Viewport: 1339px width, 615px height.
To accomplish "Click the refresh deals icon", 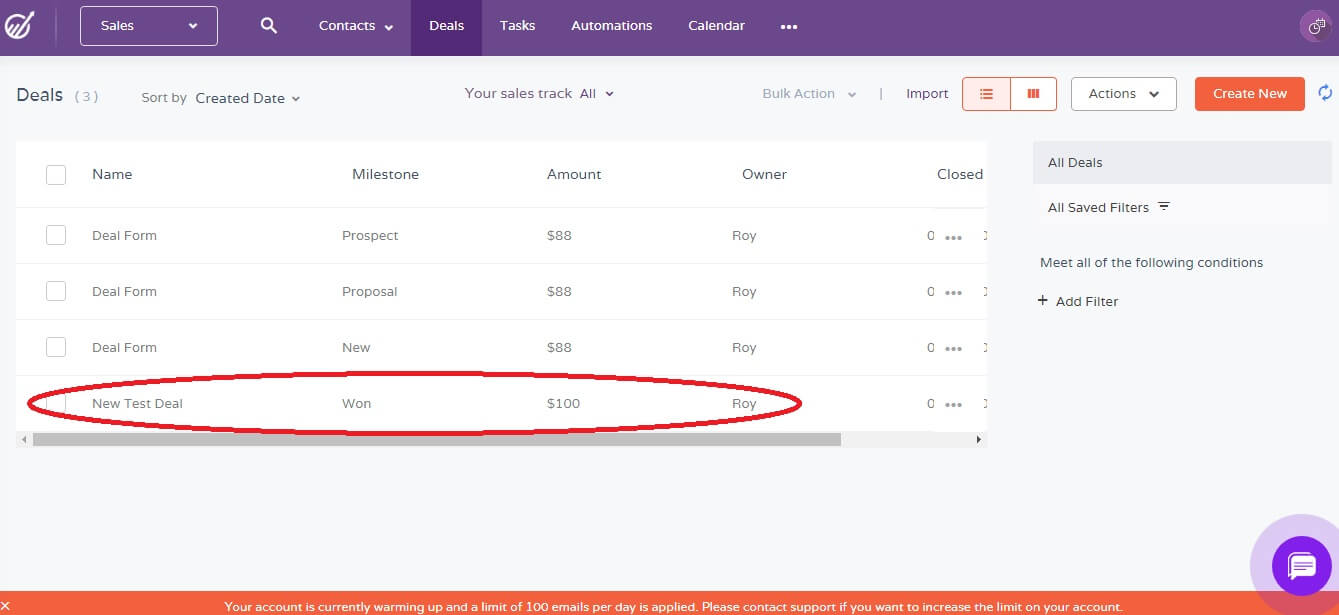I will (x=1325, y=93).
